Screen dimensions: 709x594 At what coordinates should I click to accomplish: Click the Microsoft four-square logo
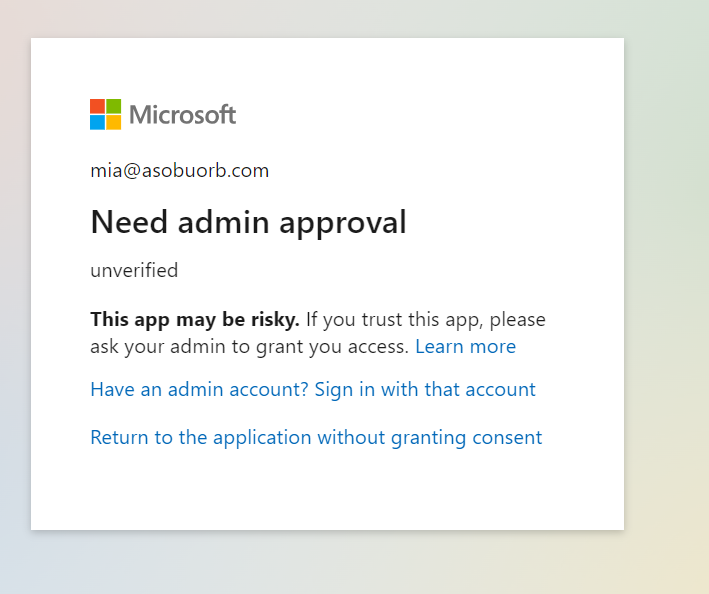point(105,114)
